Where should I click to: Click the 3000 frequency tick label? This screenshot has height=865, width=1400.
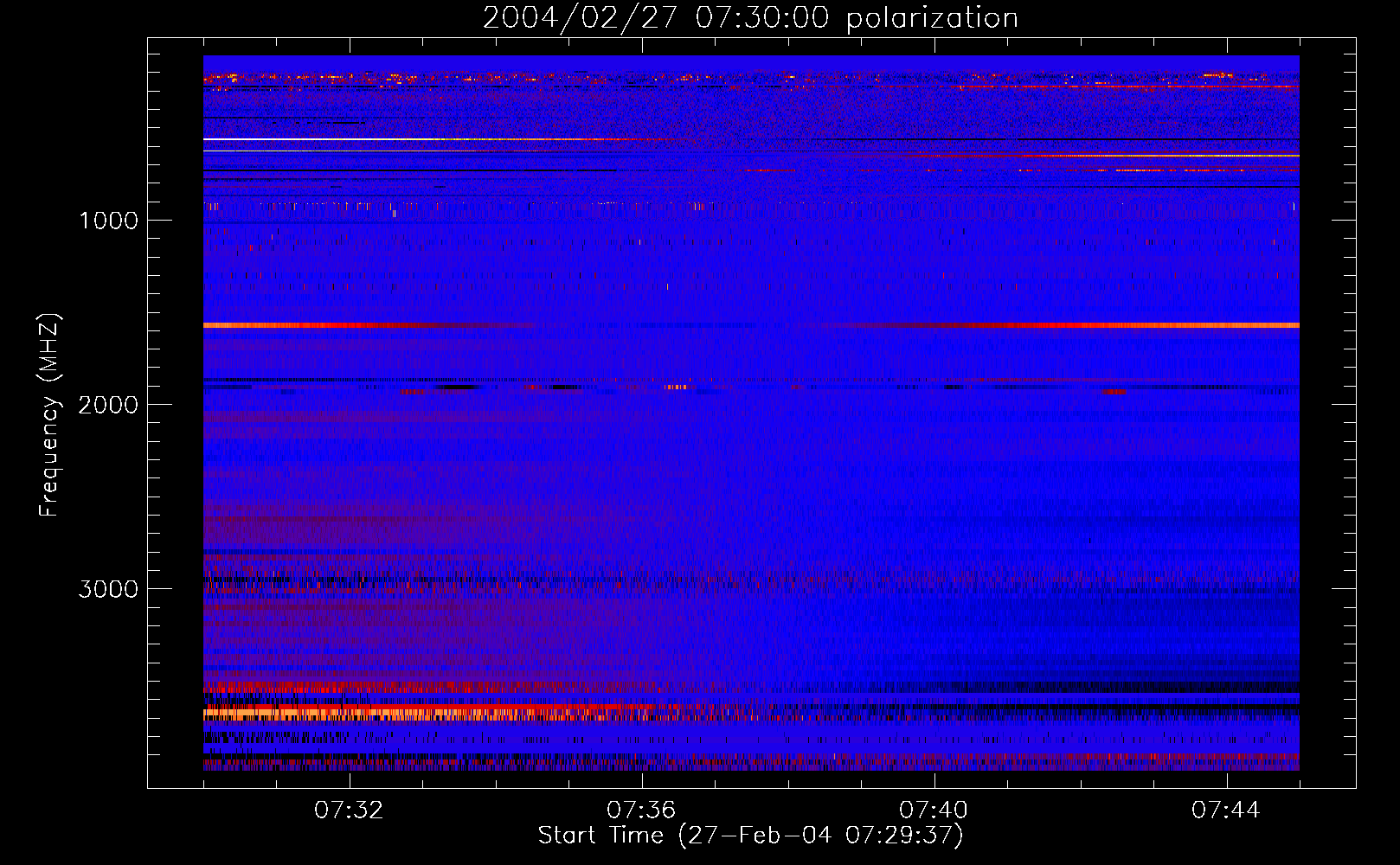point(108,589)
